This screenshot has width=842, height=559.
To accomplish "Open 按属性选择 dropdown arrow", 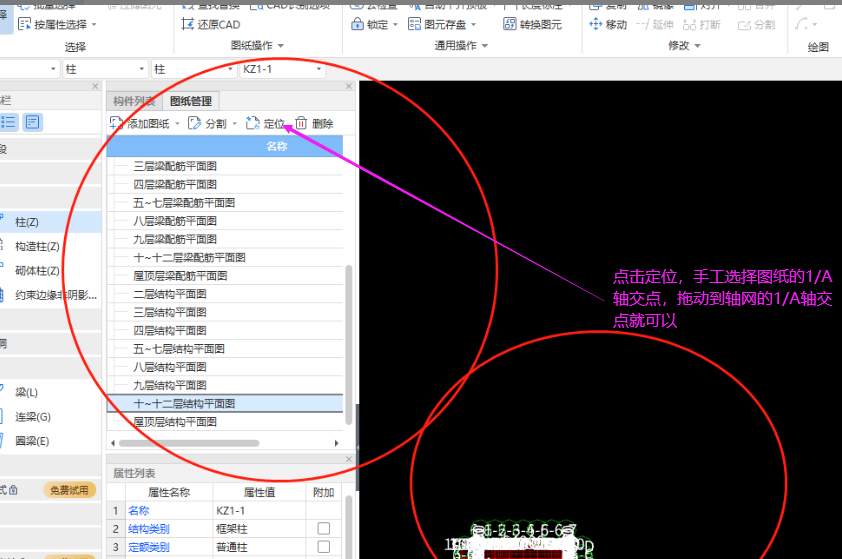I will [94, 25].
